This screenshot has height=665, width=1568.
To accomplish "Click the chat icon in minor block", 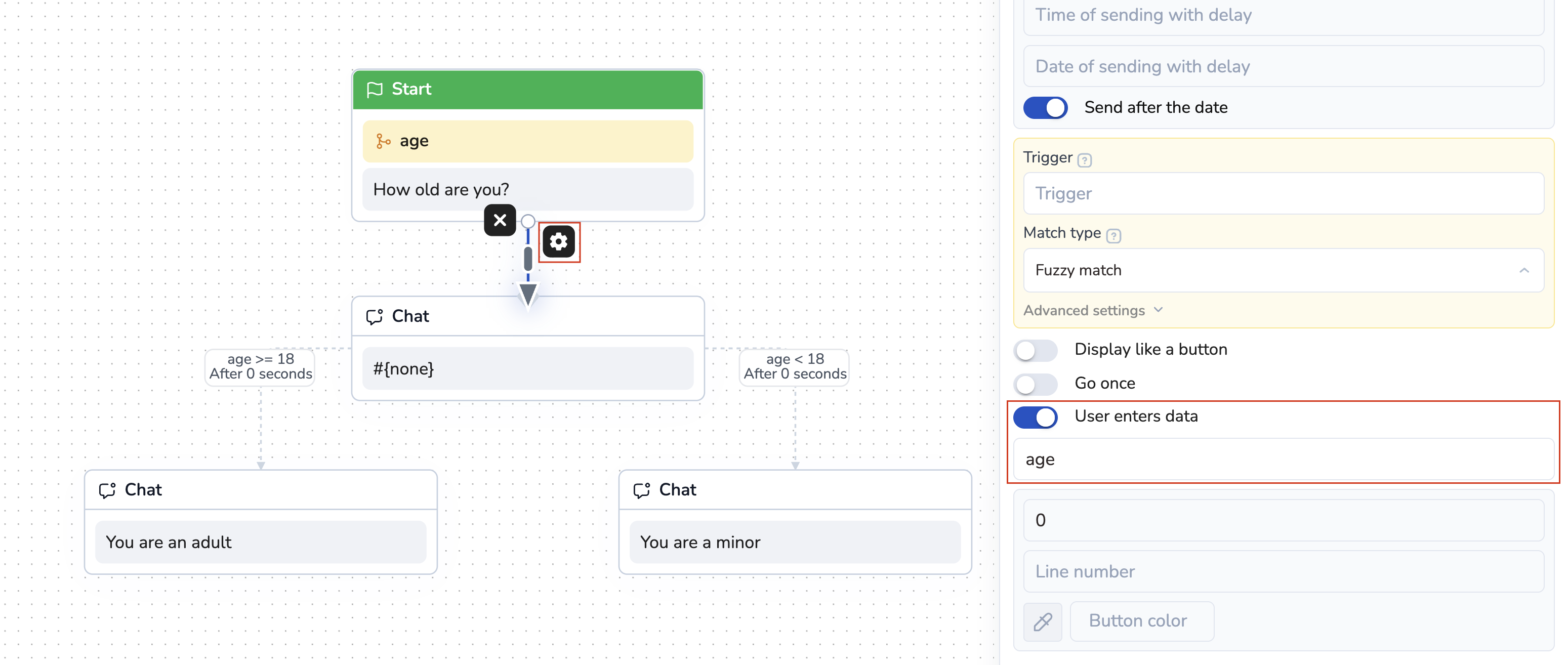I will pyautogui.click(x=642, y=490).
